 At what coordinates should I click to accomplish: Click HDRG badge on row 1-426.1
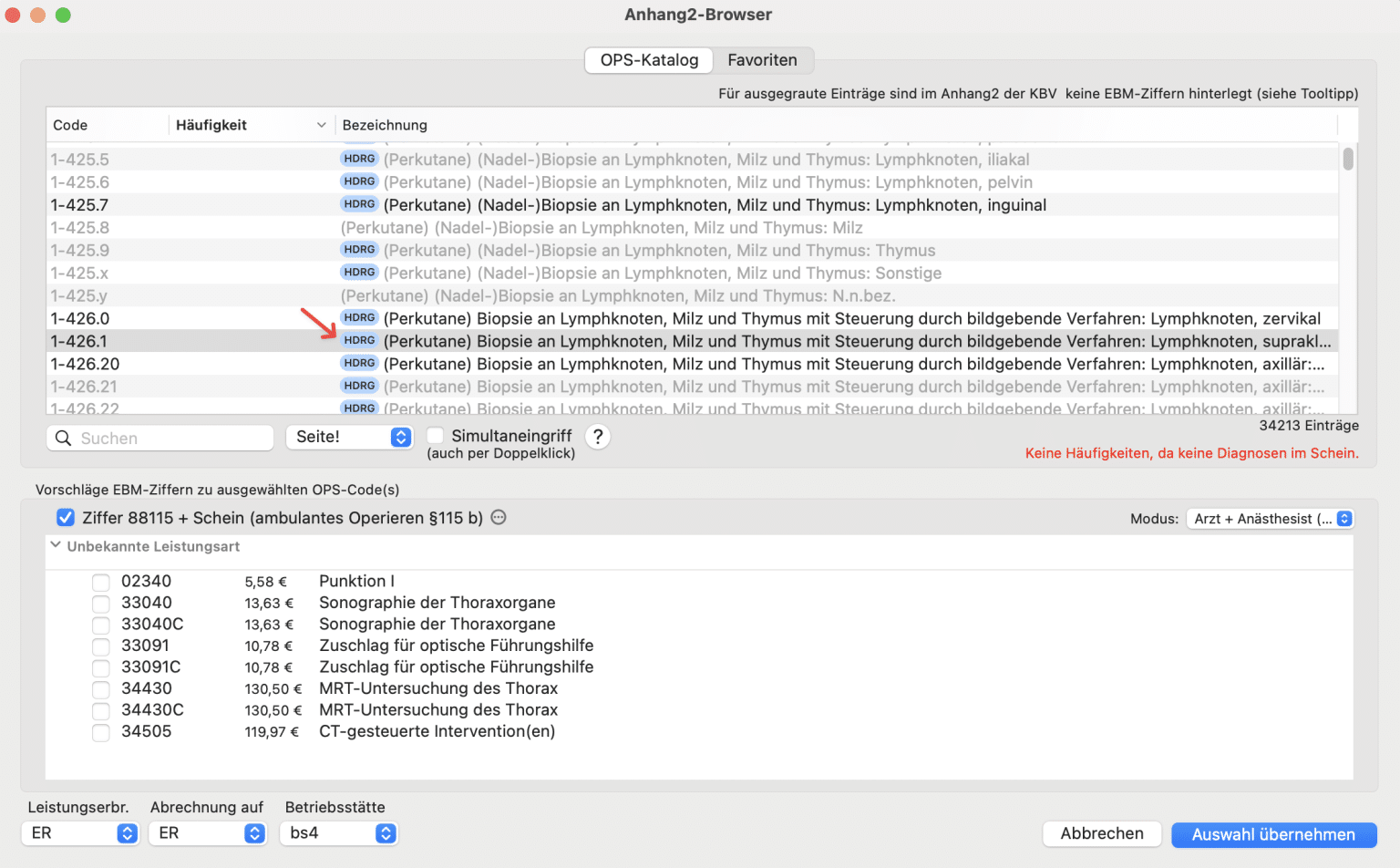point(359,341)
